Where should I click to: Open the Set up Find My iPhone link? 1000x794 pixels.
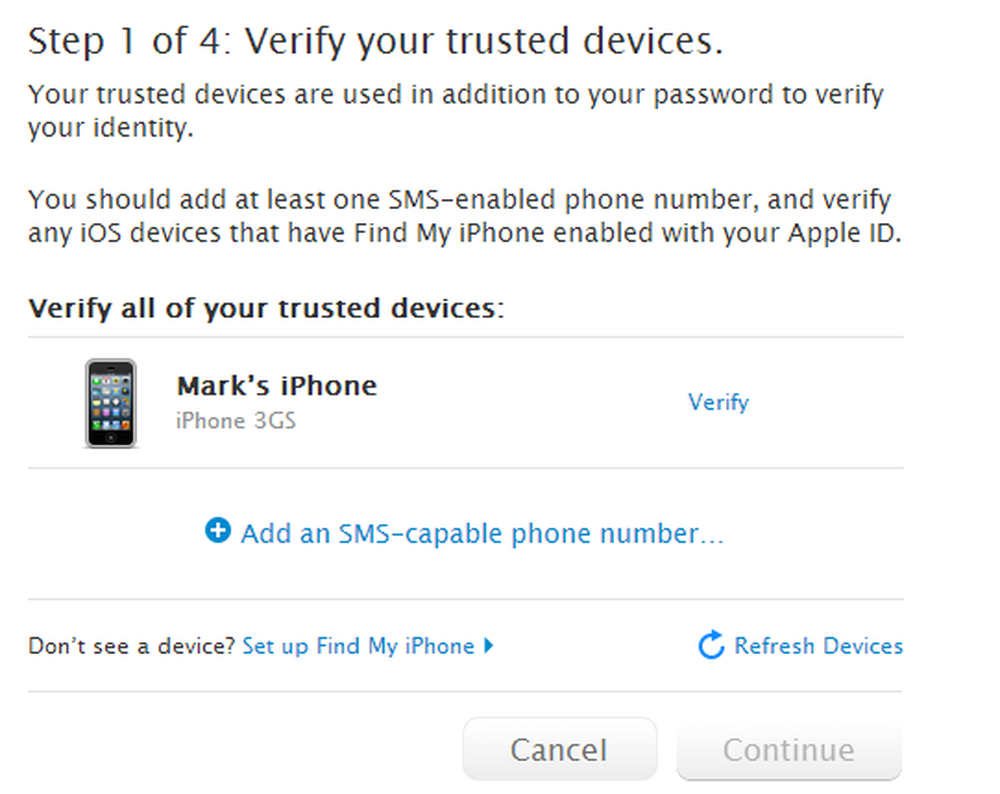(x=358, y=646)
